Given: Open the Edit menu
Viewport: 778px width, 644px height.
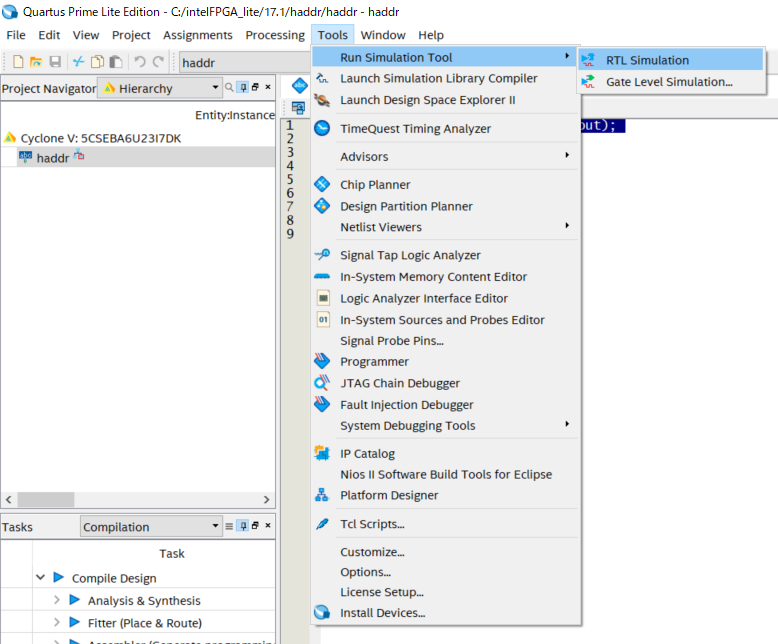Looking at the screenshot, I should coord(49,35).
